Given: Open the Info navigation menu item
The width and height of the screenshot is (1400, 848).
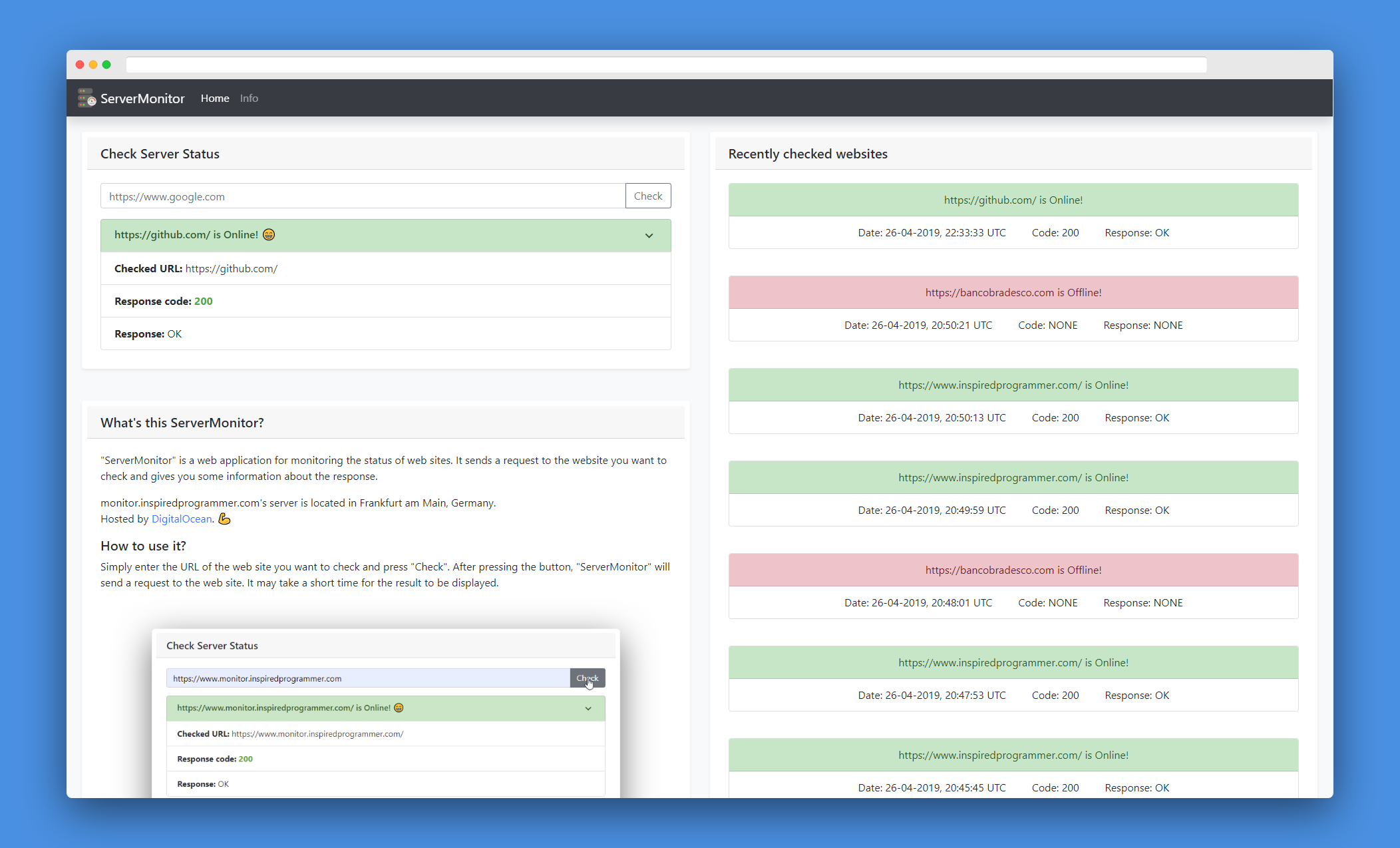Looking at the screenshot, I should point(248,97).
